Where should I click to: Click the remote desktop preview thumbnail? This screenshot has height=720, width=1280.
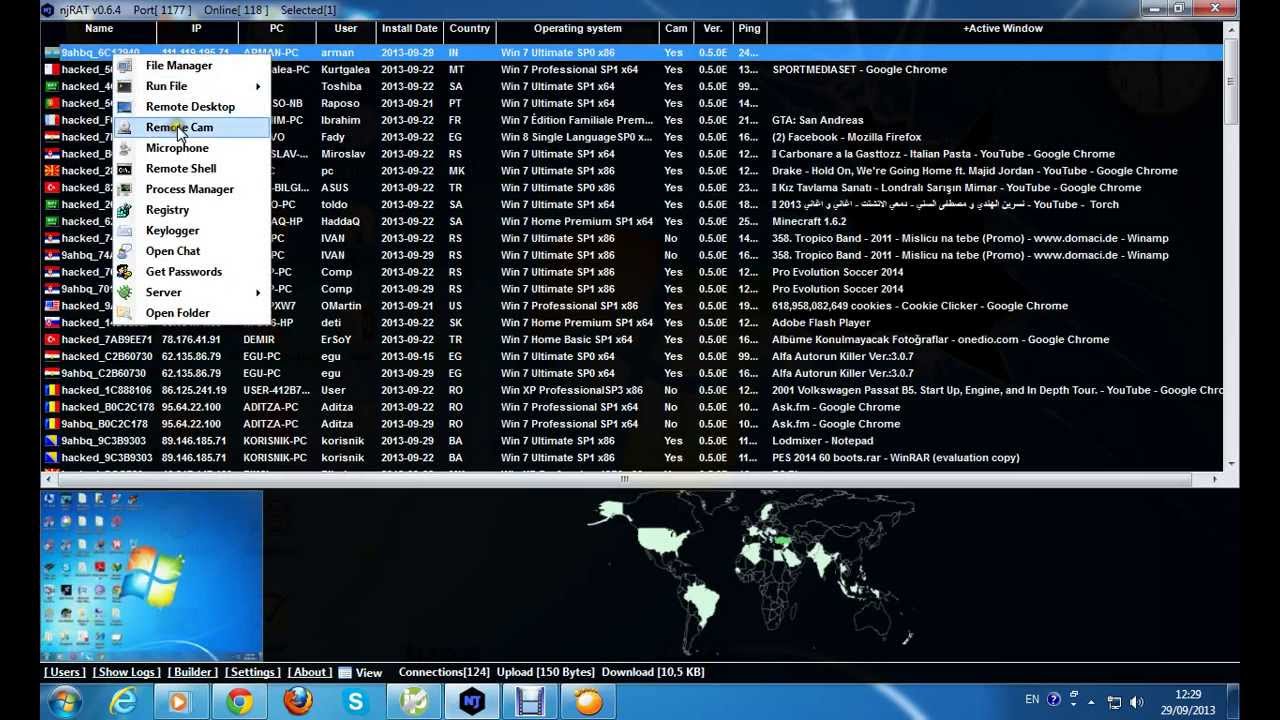[151, 576]
